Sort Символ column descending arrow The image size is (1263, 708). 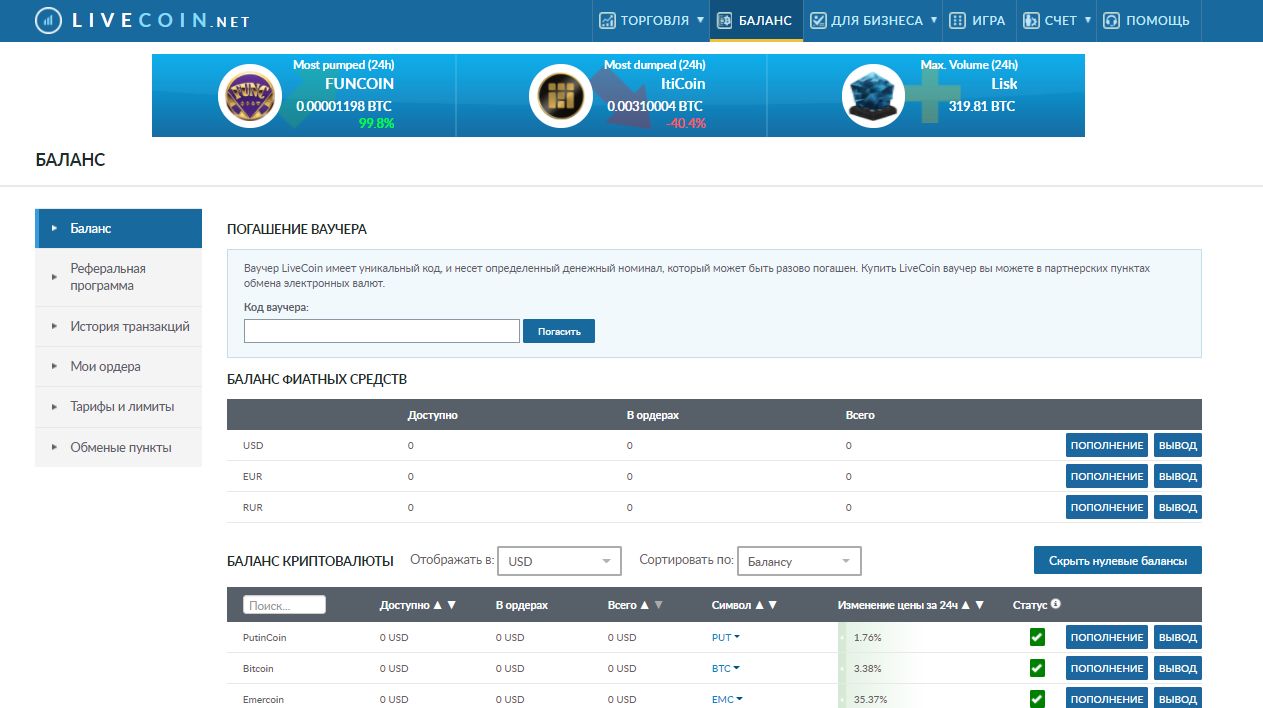click(x=772, y=605)
